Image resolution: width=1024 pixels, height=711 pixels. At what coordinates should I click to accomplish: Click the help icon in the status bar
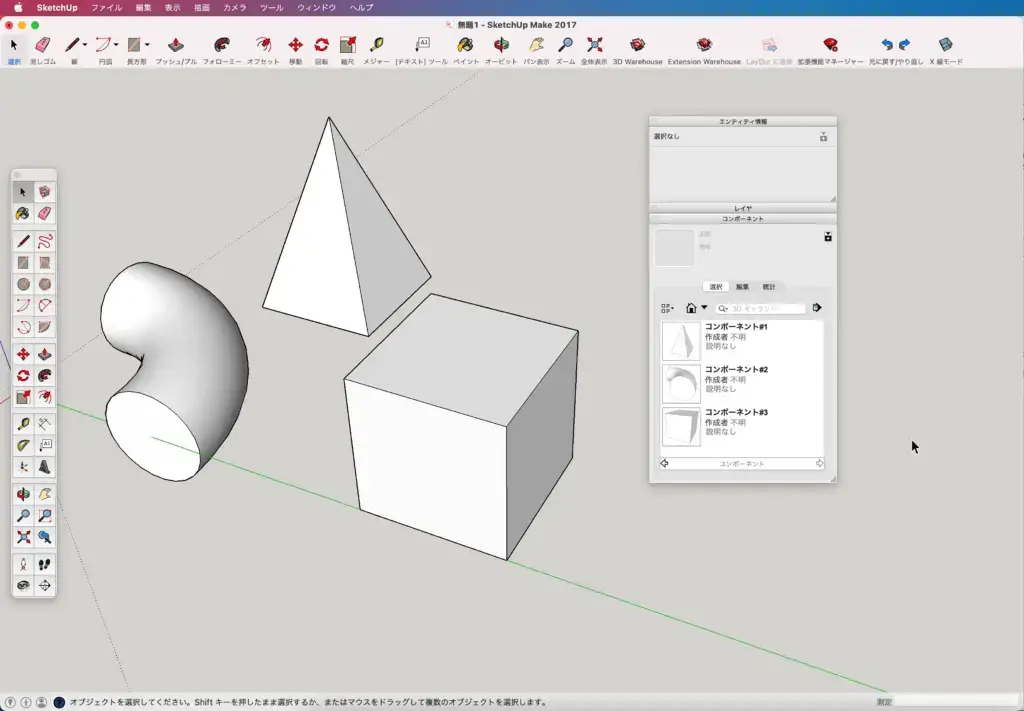pyautogui.click(x=58, y=703)
